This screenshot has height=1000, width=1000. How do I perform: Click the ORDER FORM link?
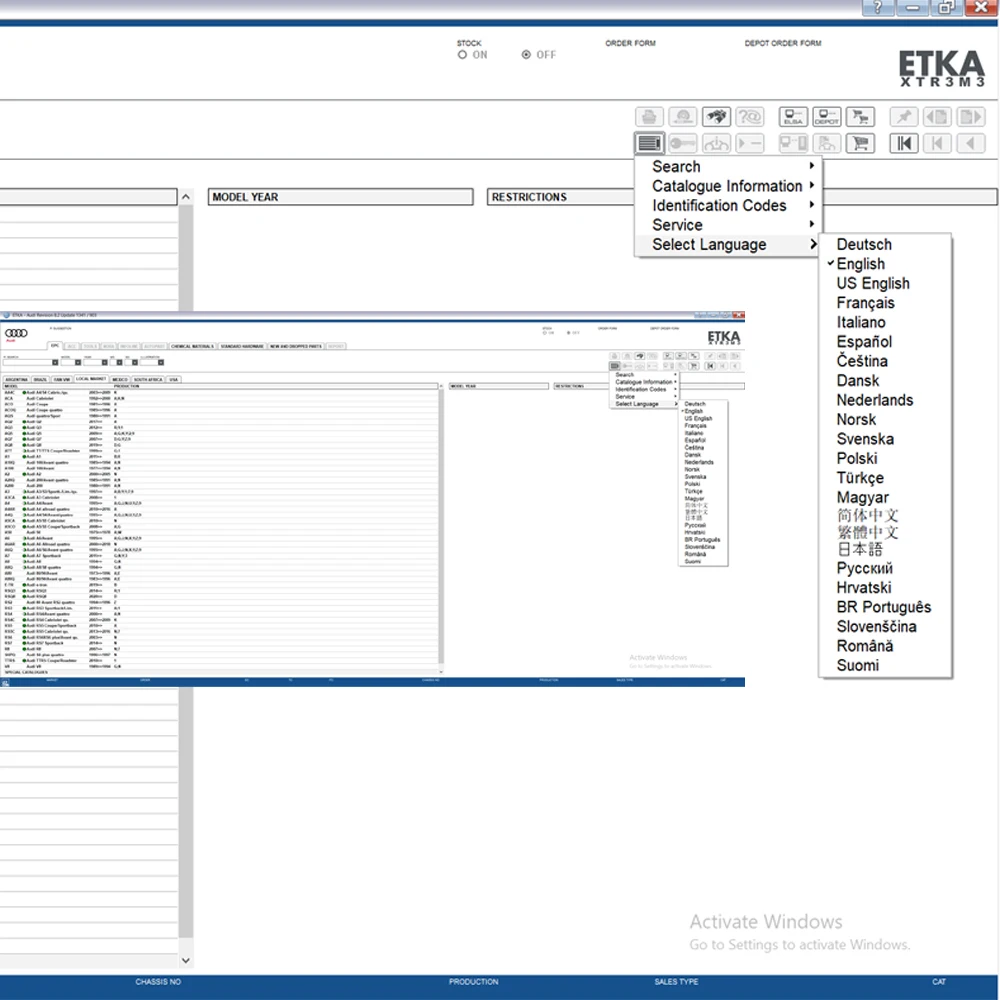click(630, 43)
